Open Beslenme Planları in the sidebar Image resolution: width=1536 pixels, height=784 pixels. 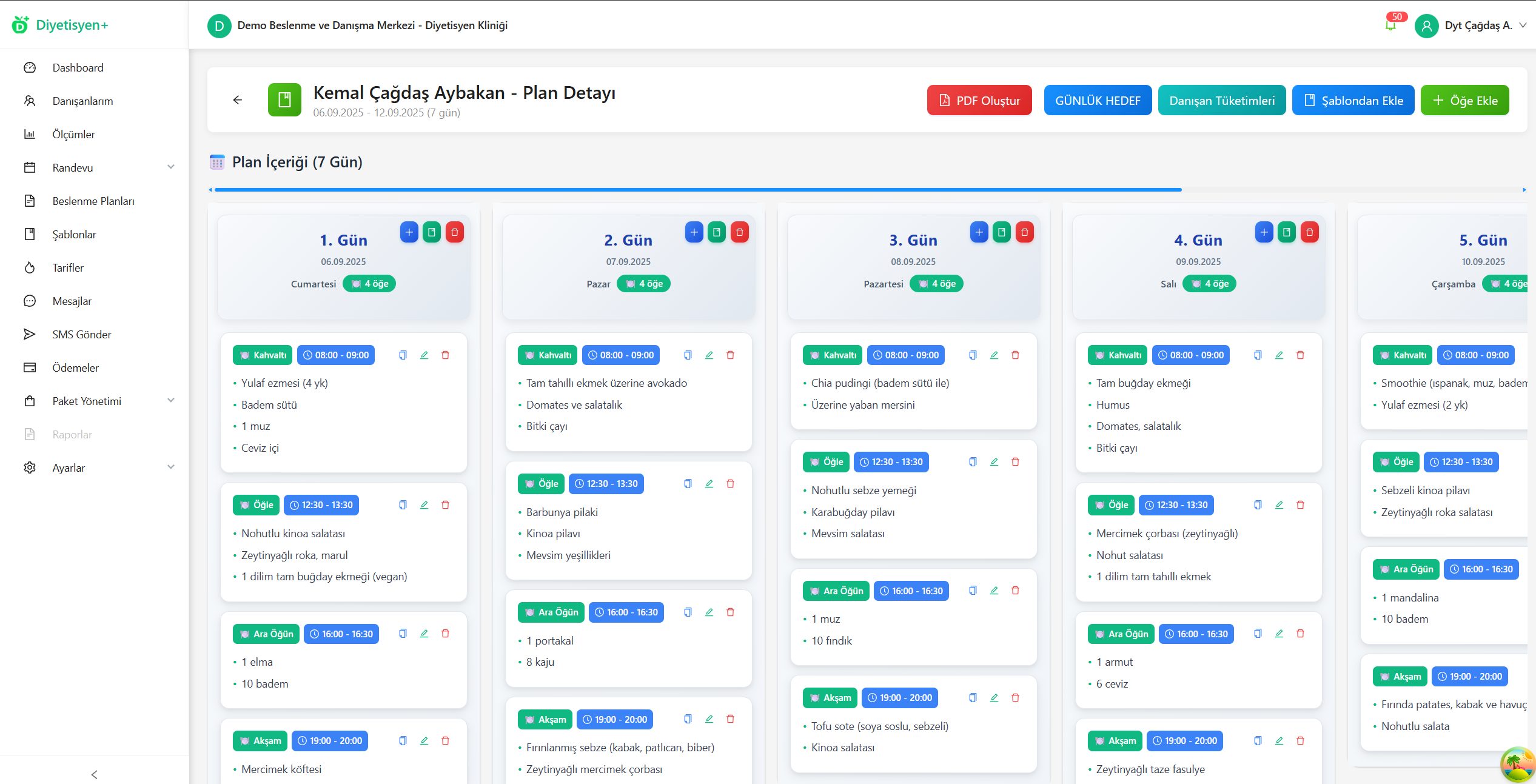(x=93, y=201)
